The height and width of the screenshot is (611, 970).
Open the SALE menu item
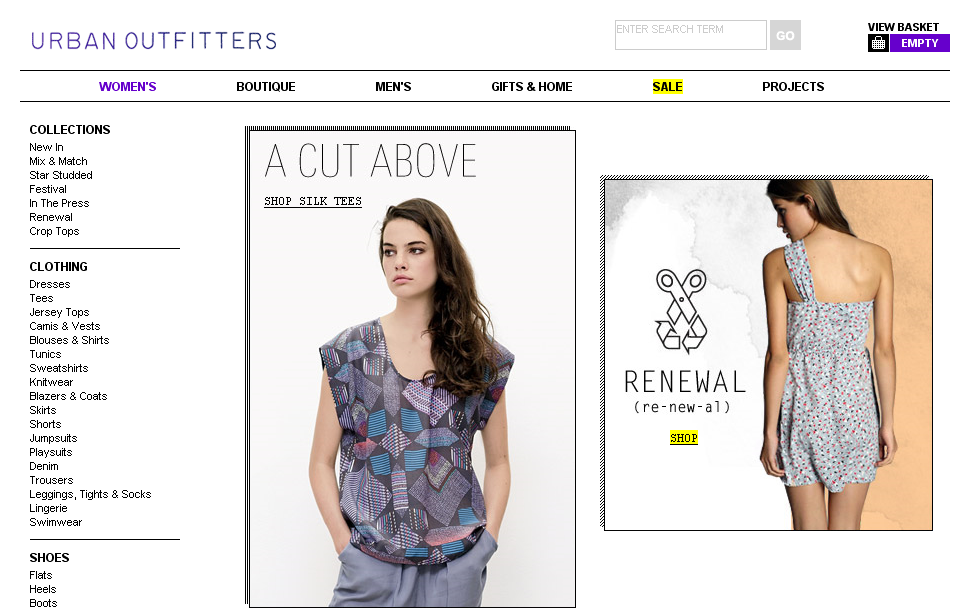[667, 87]
